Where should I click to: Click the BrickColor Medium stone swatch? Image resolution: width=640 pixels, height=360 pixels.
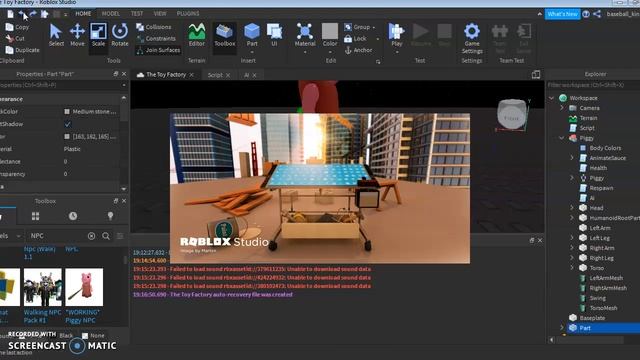[x=67, y=111]
